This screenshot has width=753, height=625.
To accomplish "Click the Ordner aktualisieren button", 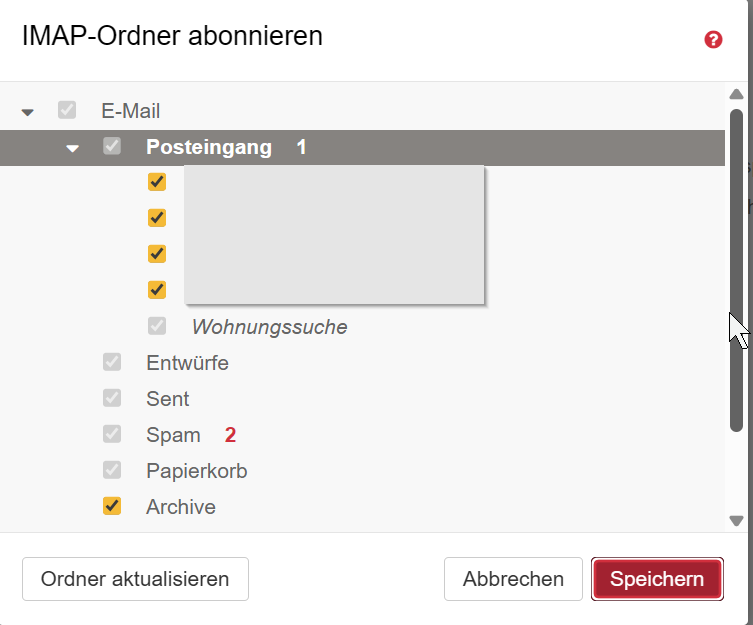I will click(135, 579).
